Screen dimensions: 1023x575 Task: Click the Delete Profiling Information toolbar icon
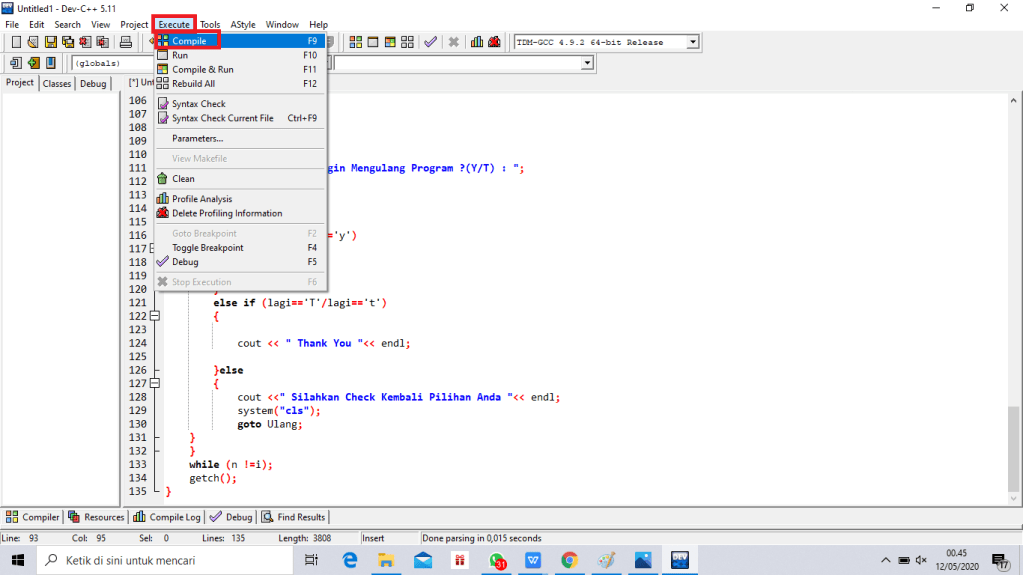(494, 42)
